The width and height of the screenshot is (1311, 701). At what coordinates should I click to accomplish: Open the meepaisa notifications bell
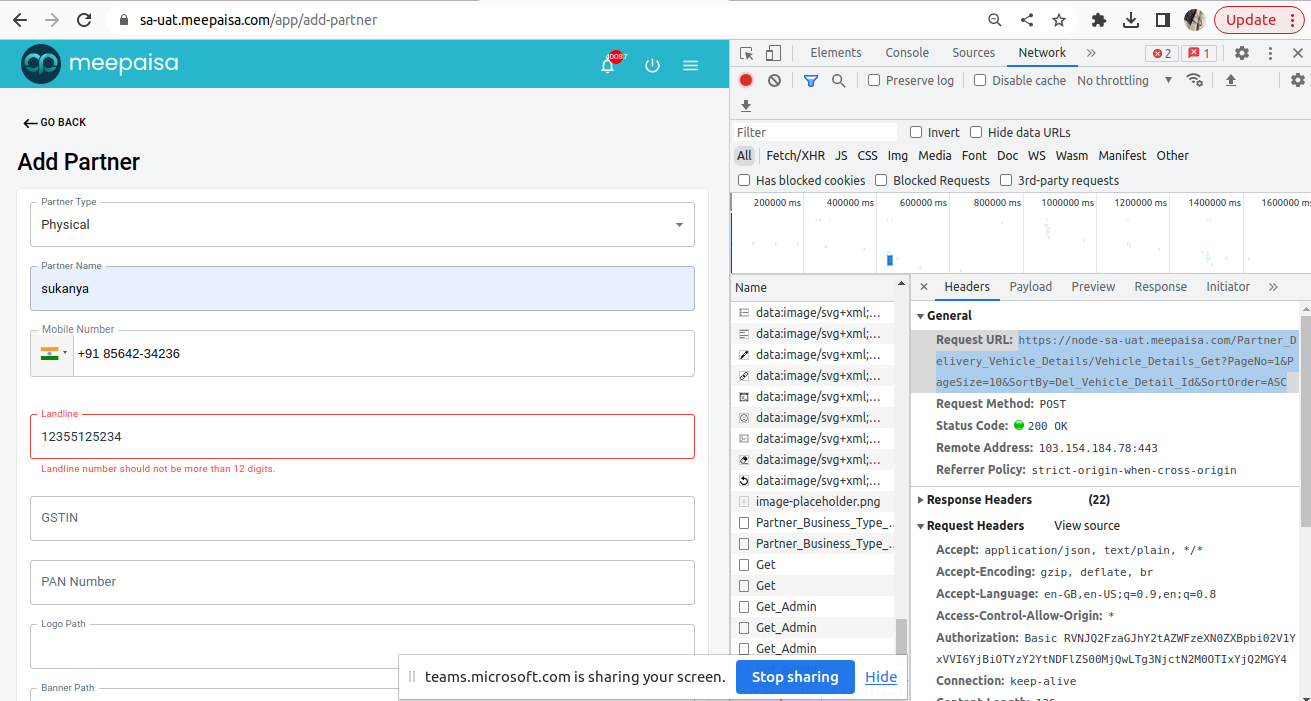pos(608,65)
